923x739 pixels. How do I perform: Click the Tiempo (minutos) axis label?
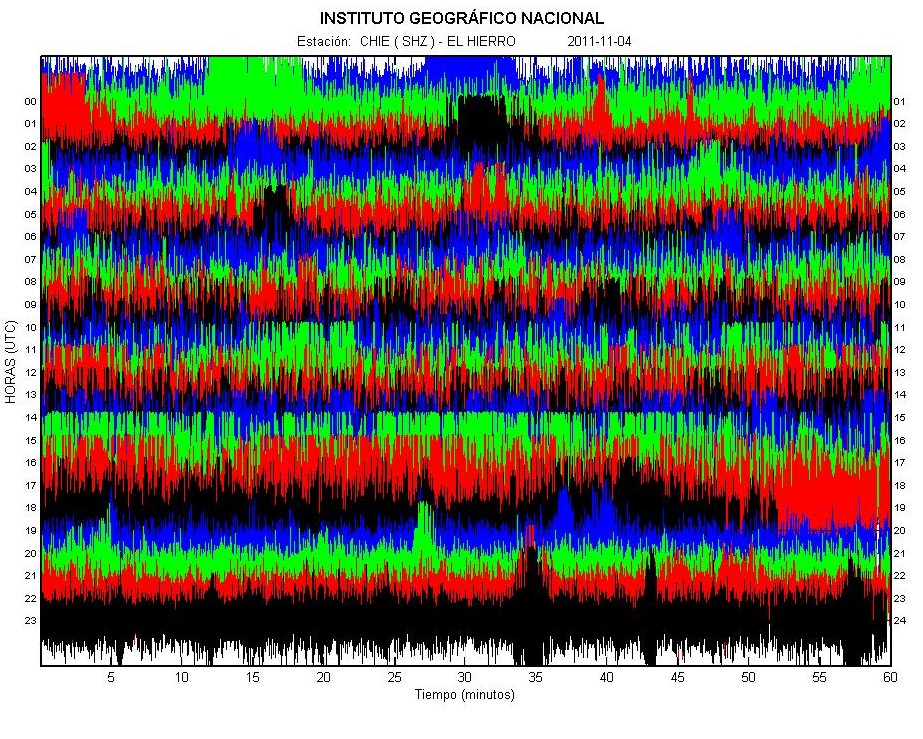465,695
